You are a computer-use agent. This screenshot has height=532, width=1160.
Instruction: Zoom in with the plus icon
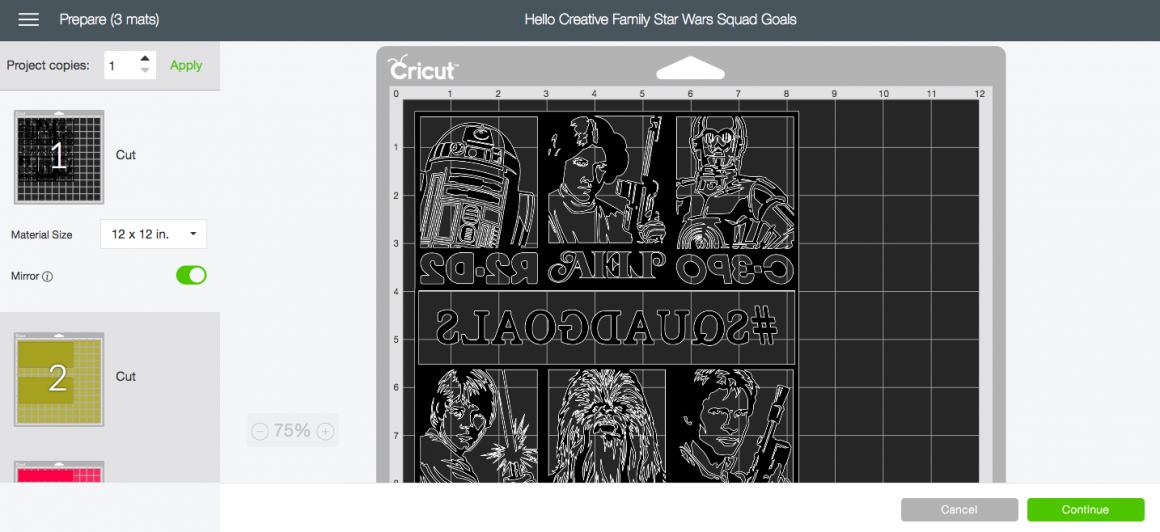tap(325, 431)
